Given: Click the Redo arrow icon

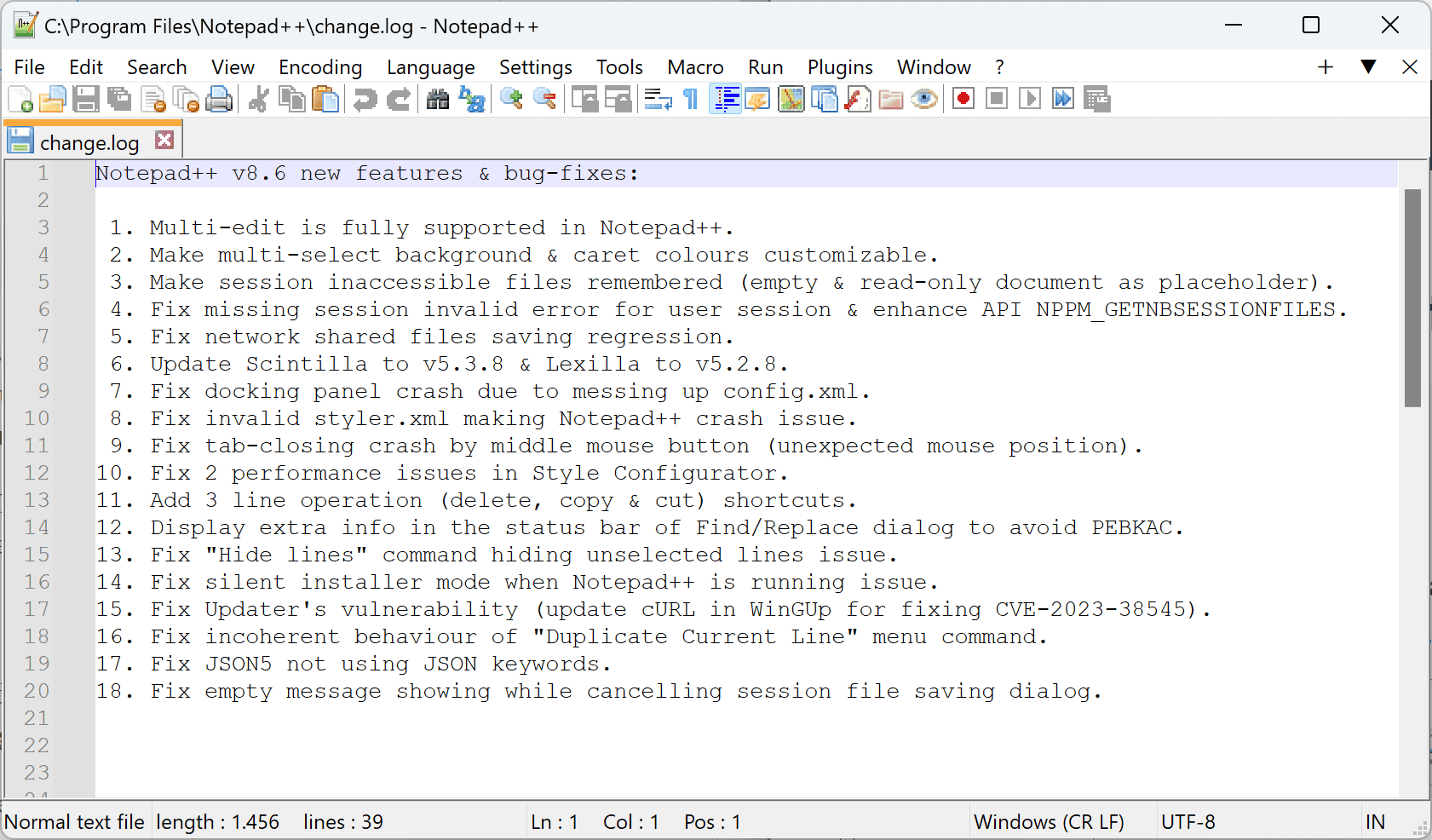Looking at the screenshot, I should click(398, 100).
